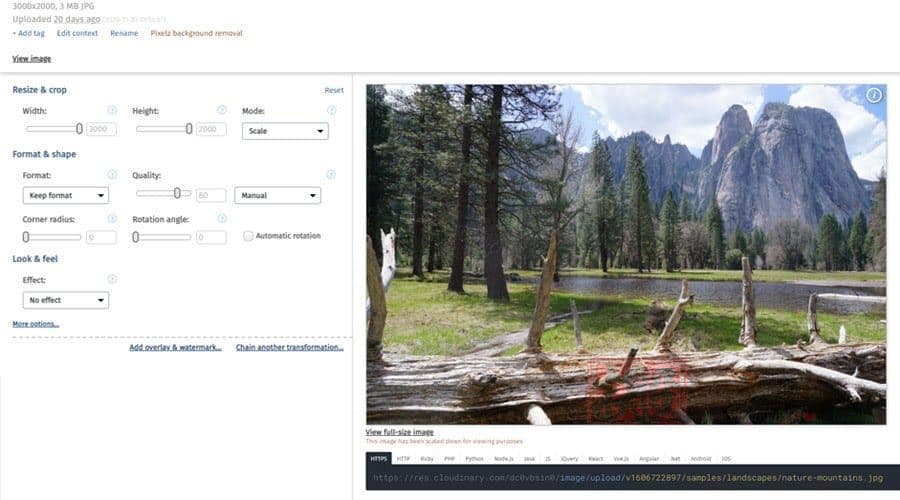900x500 pixels.
Task: Open the Manual quality dropdown
Action: 277,195
